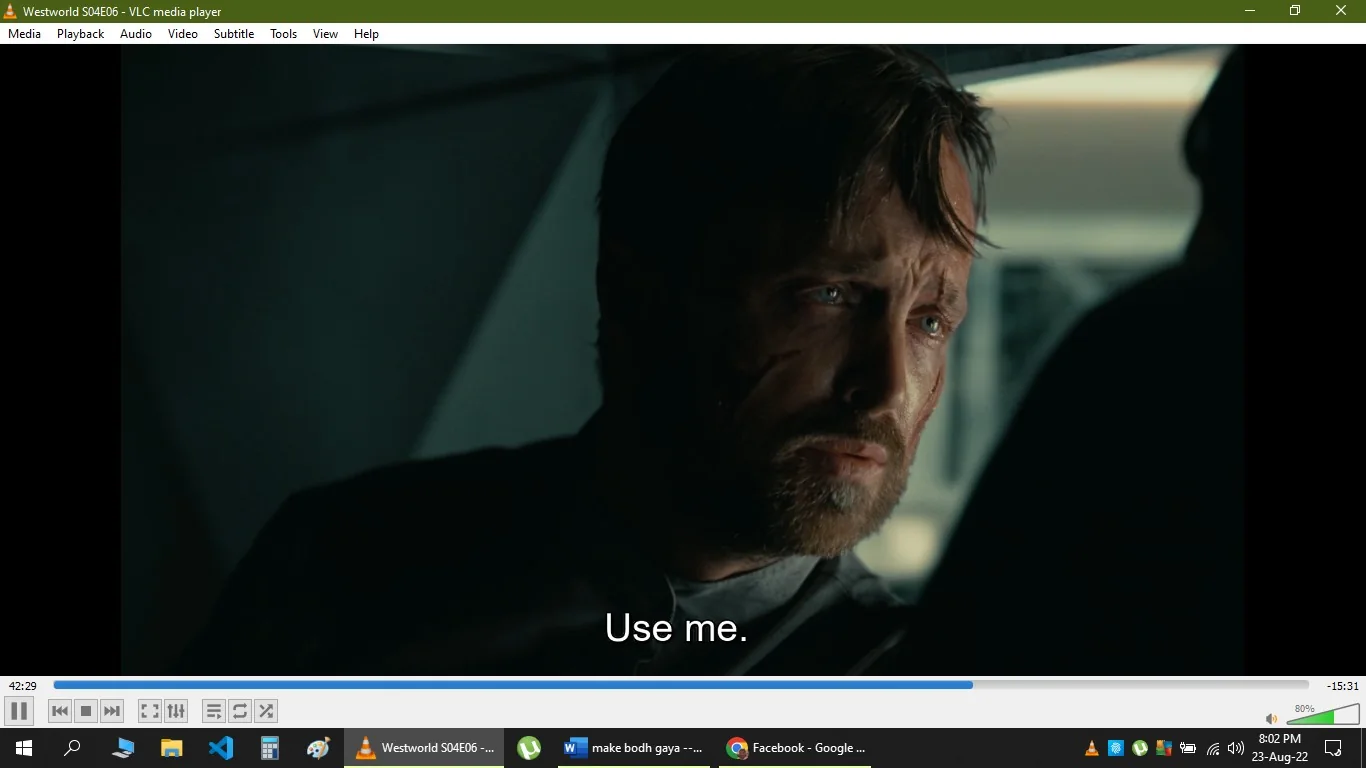Toggle random shuffle playback
The image size is (1366, 768).
[x=266, y=711]
